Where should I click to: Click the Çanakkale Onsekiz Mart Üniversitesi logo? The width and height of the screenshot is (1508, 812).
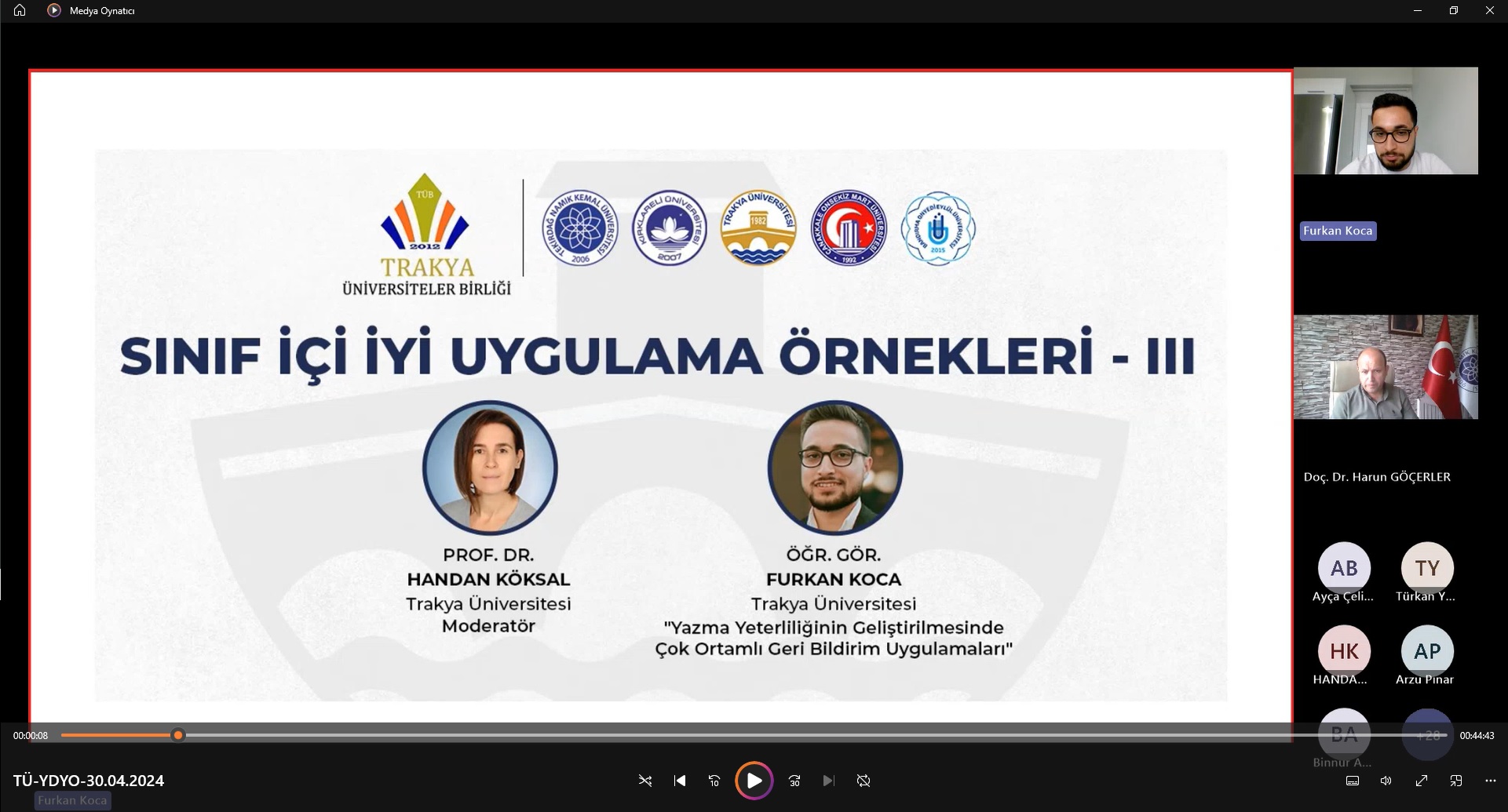(x=849, y=228)
